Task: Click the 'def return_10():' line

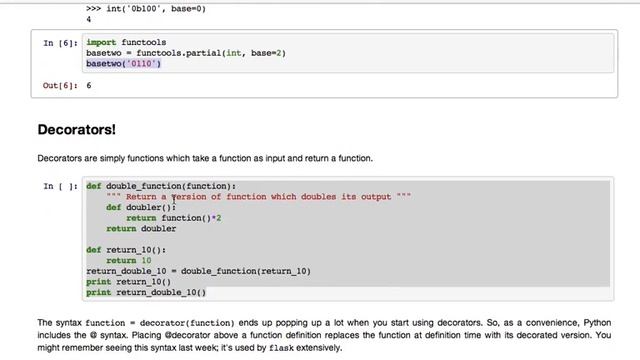Action: [126, 250]
